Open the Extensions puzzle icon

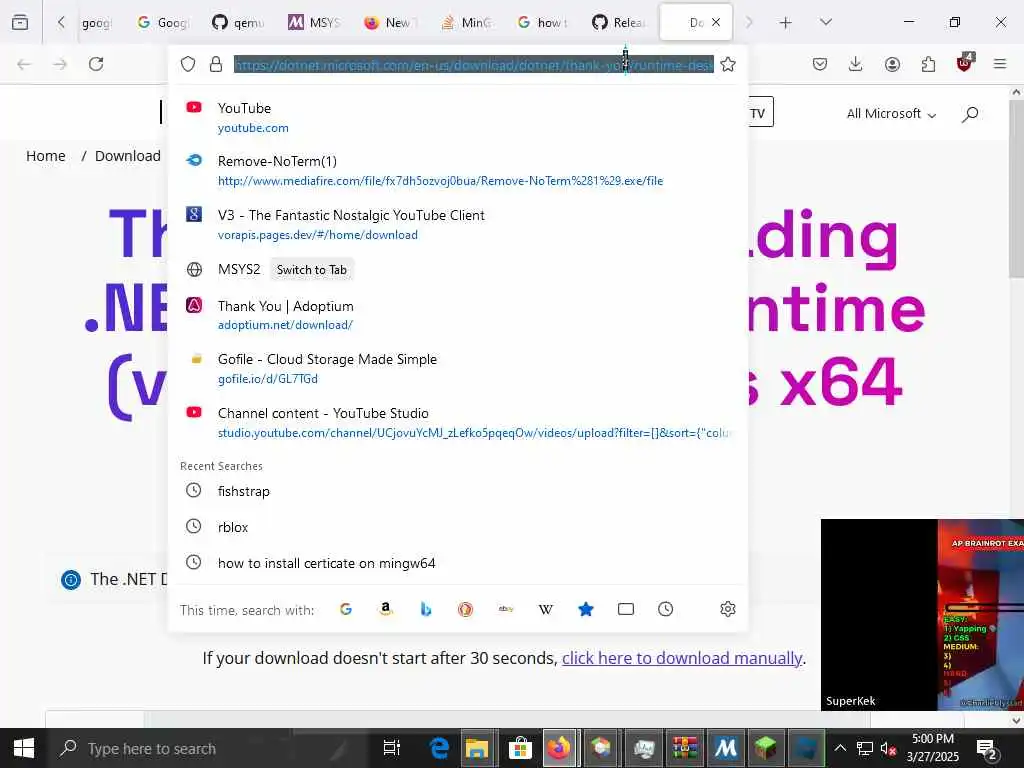click(x=928, y=64)
